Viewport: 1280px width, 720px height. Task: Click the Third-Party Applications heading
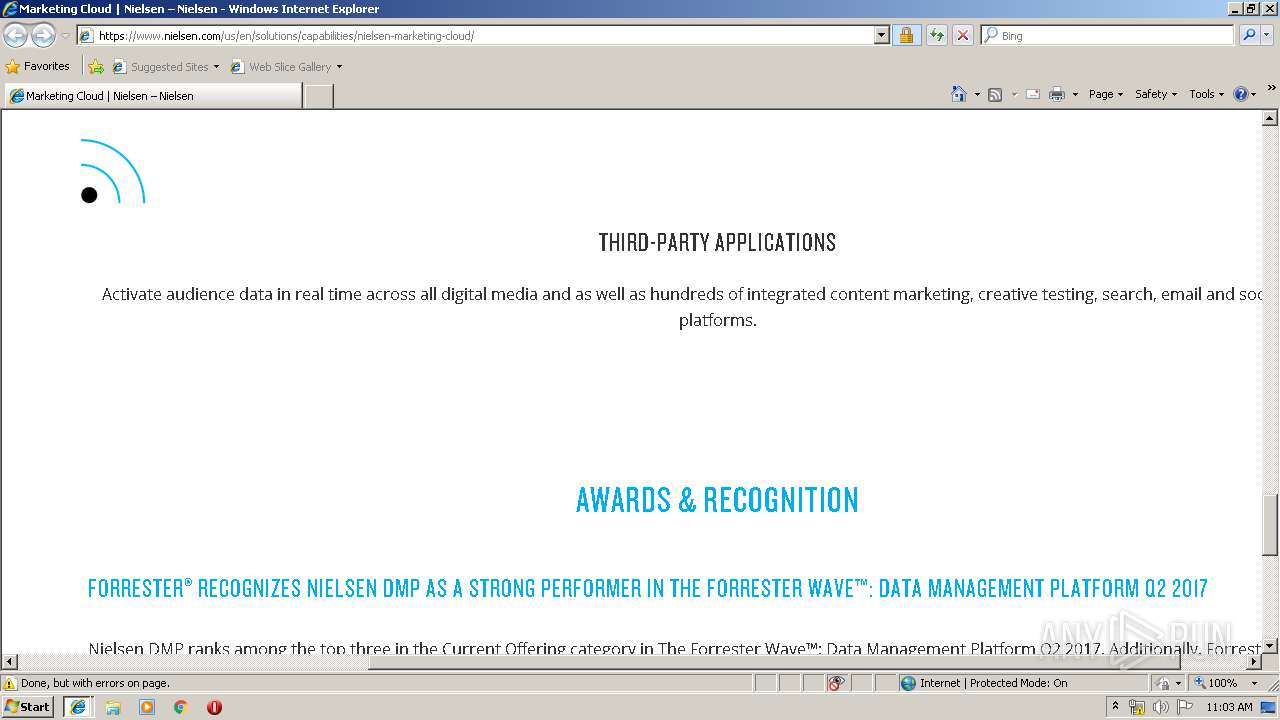tap(717, 242)
